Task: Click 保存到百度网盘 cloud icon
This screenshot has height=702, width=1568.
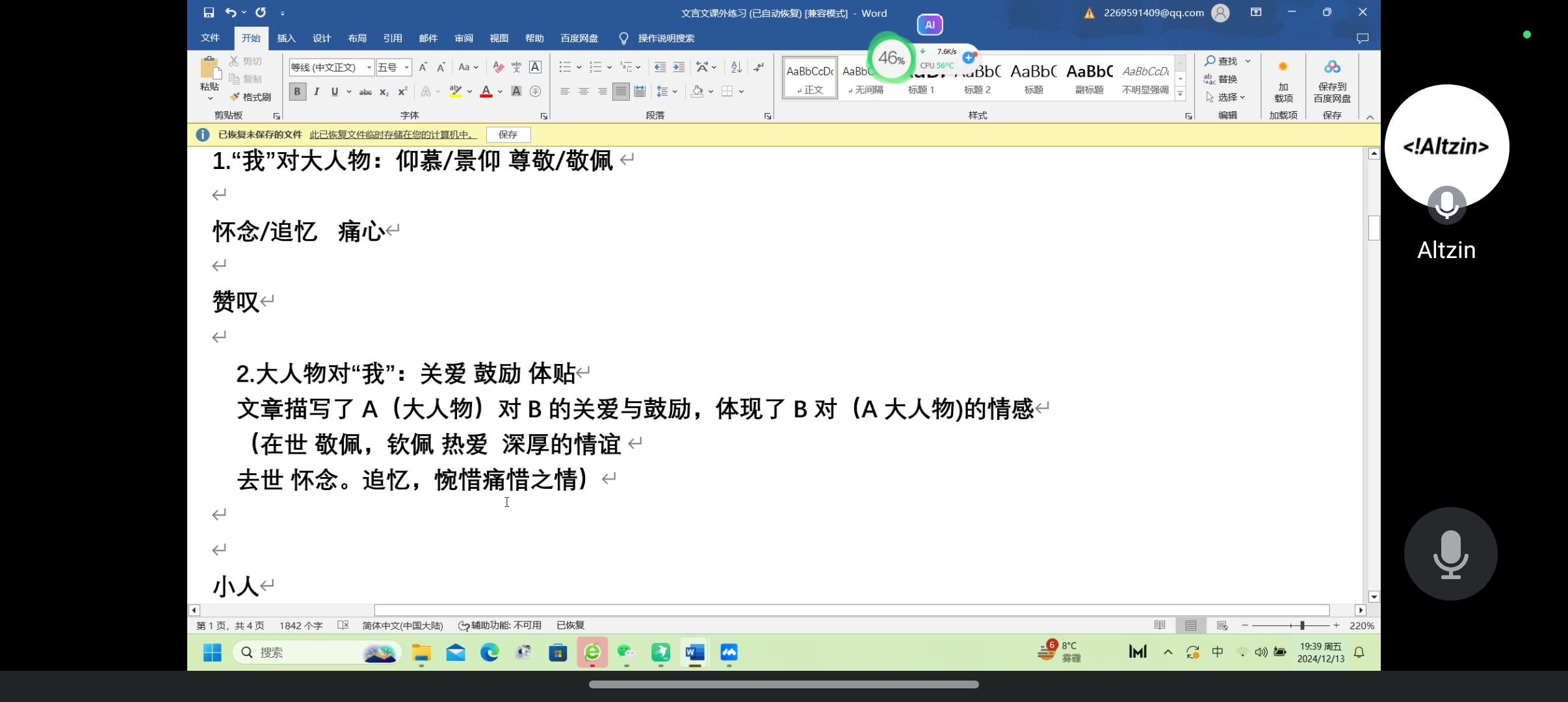Action: click(x=1331, y=67)
